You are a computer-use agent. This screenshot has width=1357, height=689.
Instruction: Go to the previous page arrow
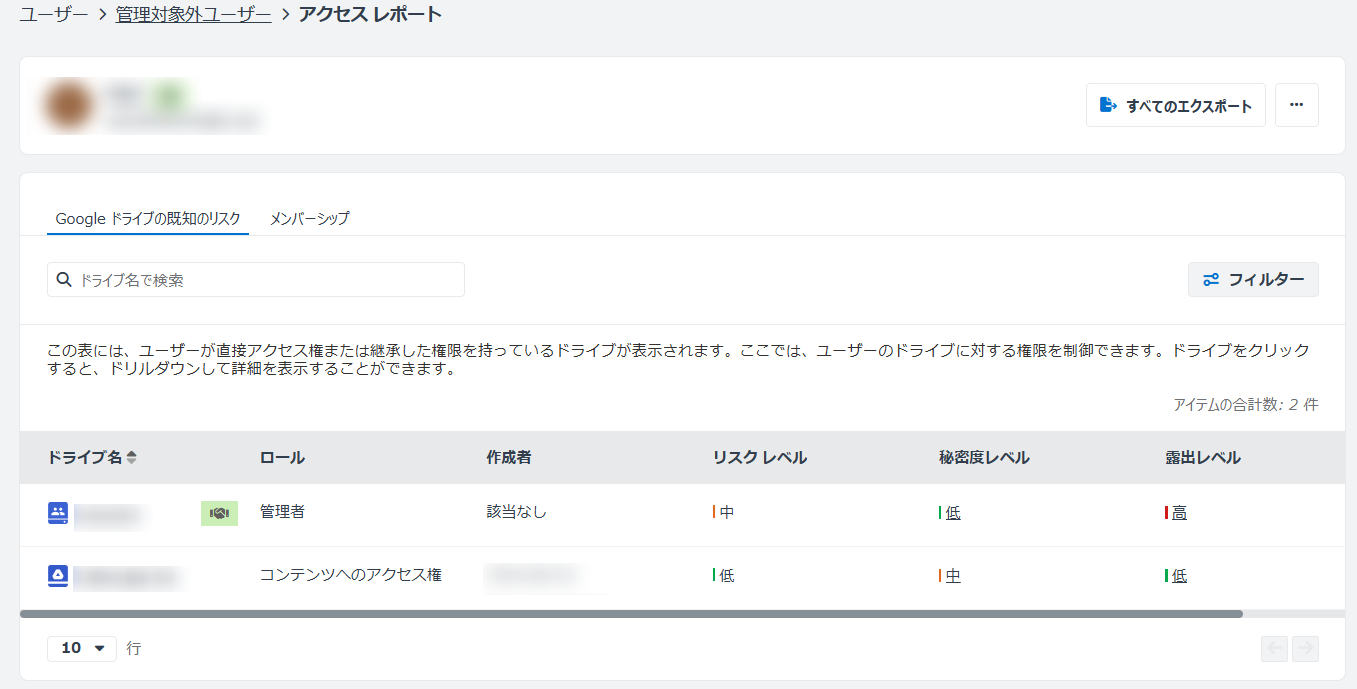pos(1275,648)
